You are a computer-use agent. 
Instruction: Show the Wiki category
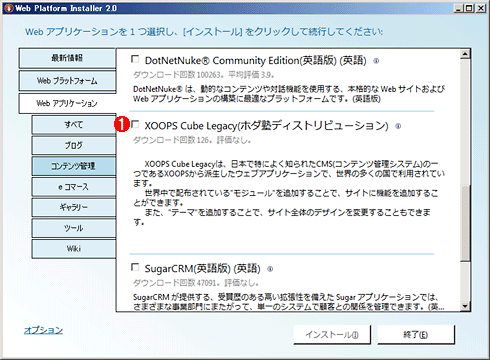tap(74, 249)
